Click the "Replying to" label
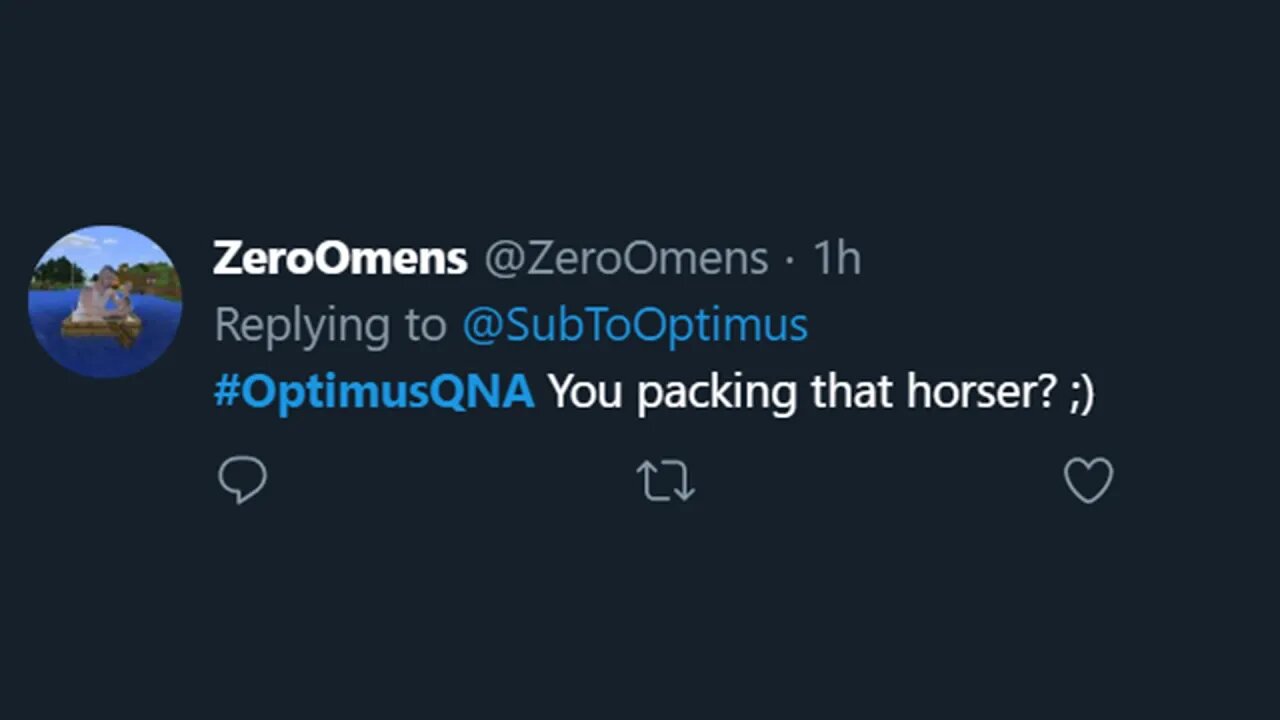Screen dimensions: 1280x720 pyautogui.click(x=330, y=326)
